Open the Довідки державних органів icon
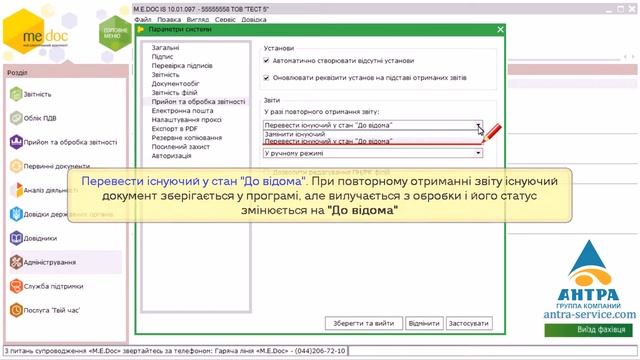 coord(16,214)
